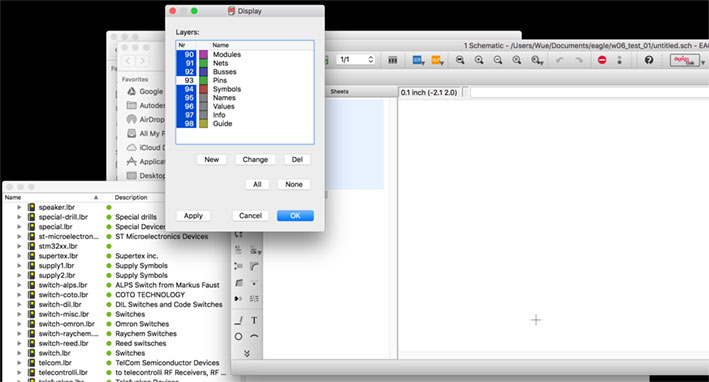This screenshot has width=709, height=382.
Task: Click the Description column header
Action: coord(131,198)
